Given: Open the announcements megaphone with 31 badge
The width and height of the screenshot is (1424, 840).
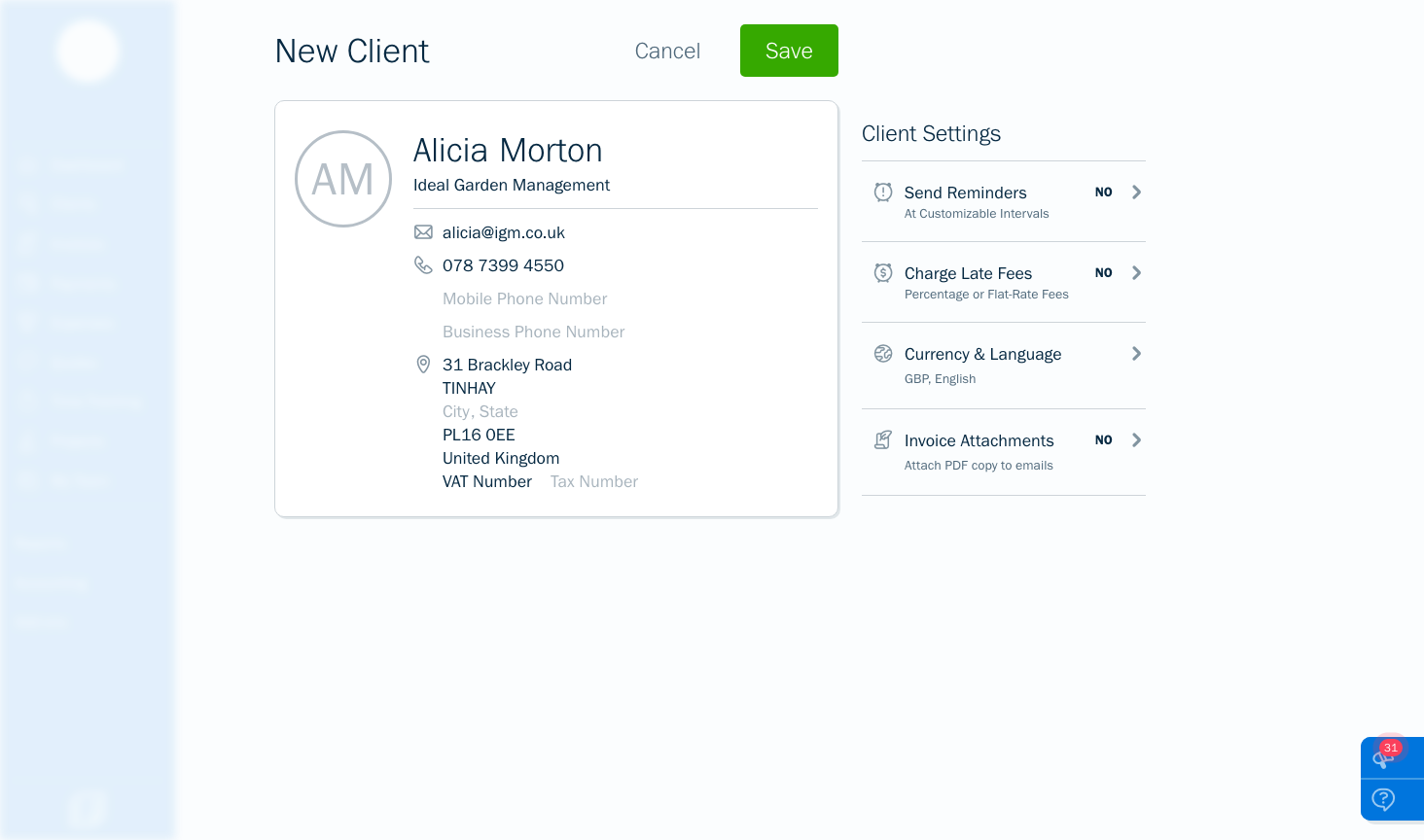Looking at the screenshot, I should (1385, 757).
